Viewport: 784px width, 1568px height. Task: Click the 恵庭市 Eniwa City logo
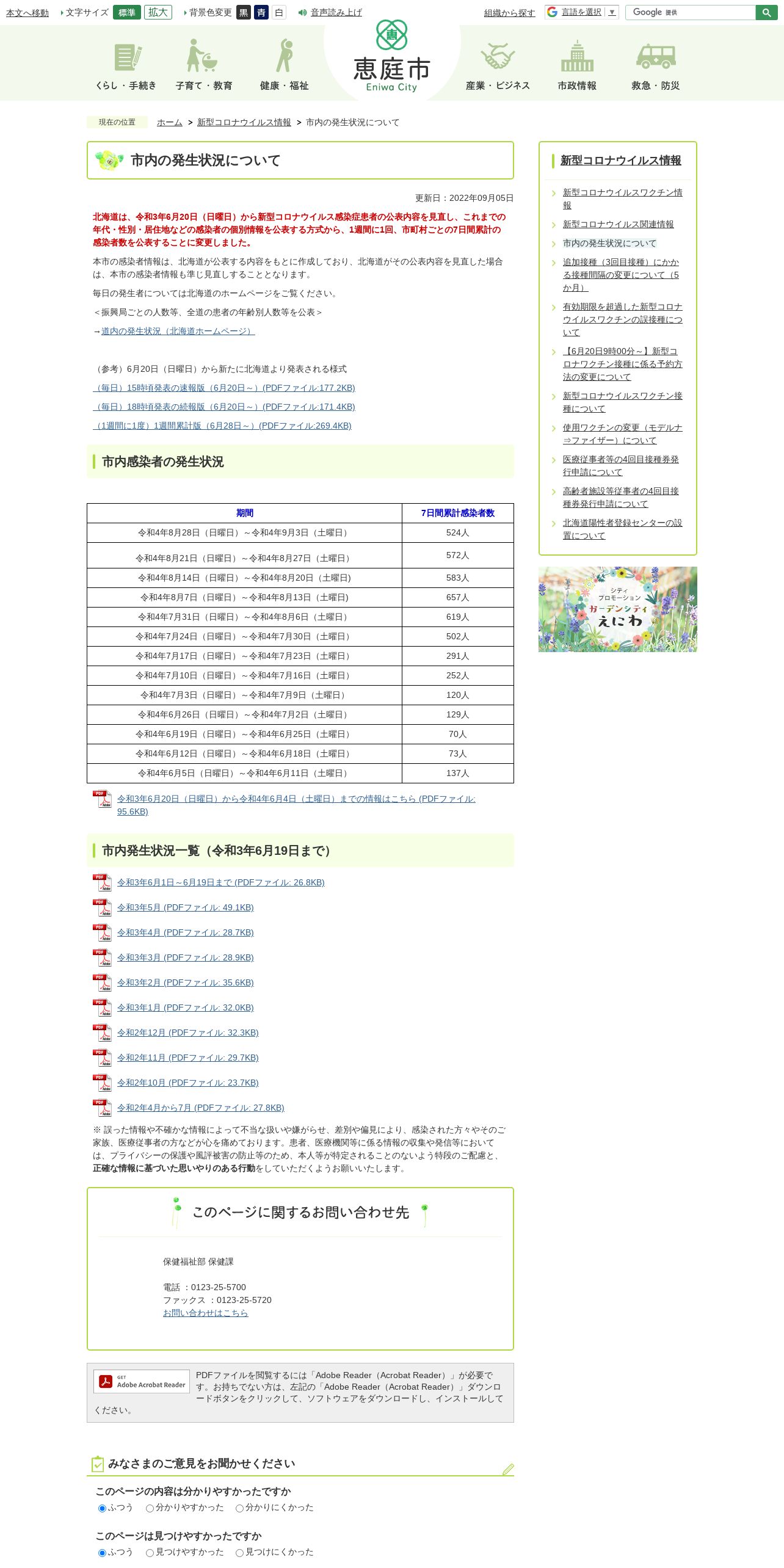pyautogui.click(x=392, y=56)
